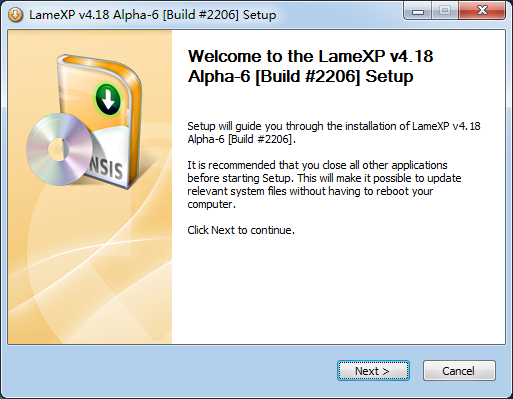Click the 'Click Next to continue.' text
Image resolution: width=513 pixels, height=399 pixels.
tap(241, 230)
